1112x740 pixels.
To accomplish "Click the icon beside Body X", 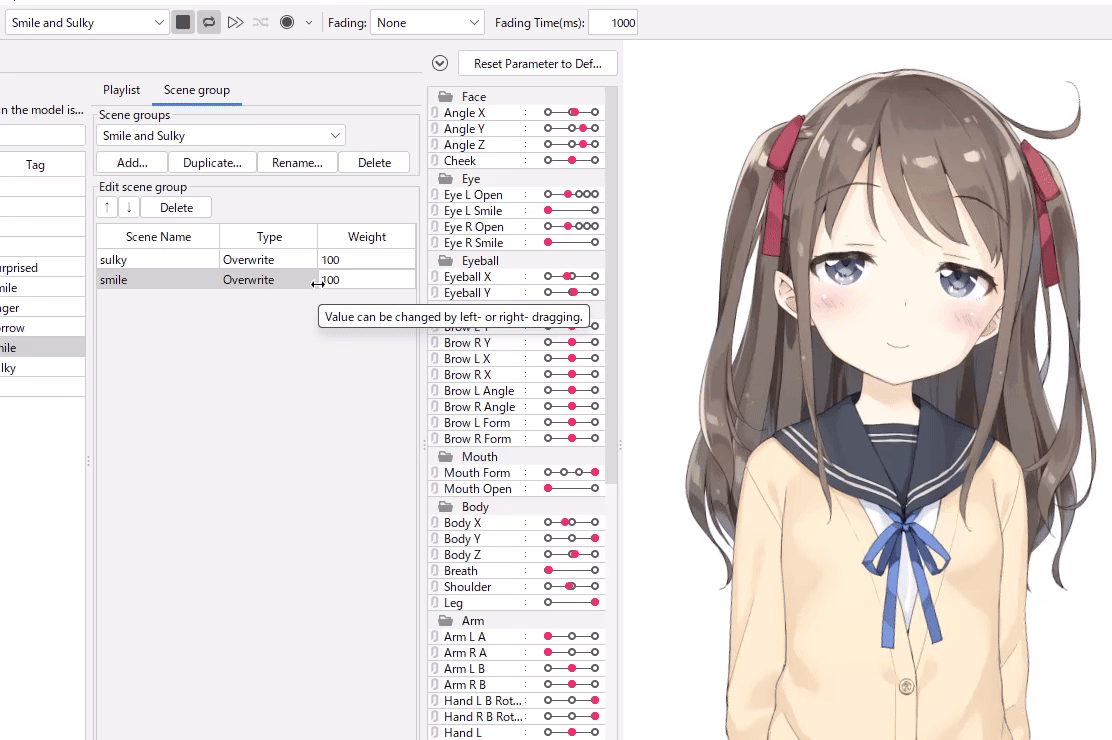I will [435, 523].
